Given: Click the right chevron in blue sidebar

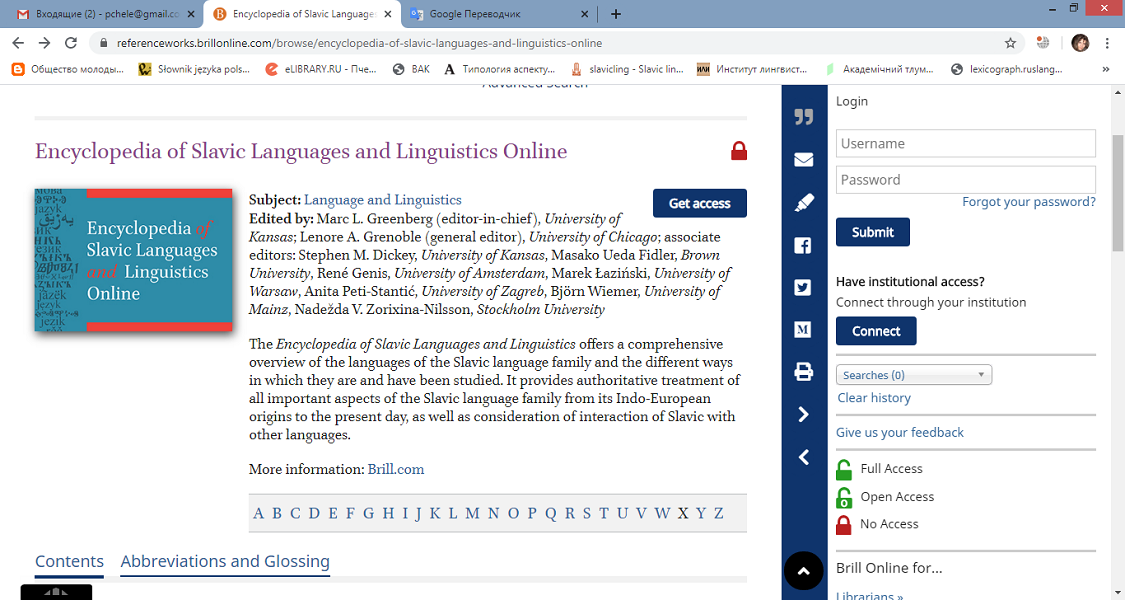Looking at the screenshot, I should (804, 414).
